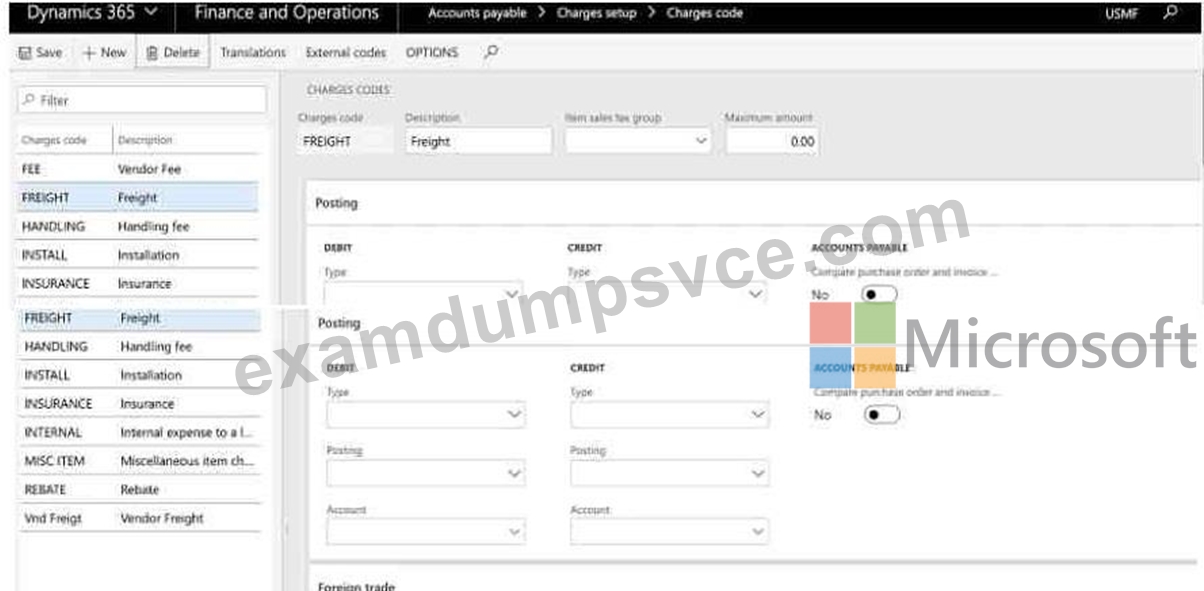Click the Delete trash icon
Image resolution: width=1204 pixels, height=591 pixels.
tap(153, 53)
